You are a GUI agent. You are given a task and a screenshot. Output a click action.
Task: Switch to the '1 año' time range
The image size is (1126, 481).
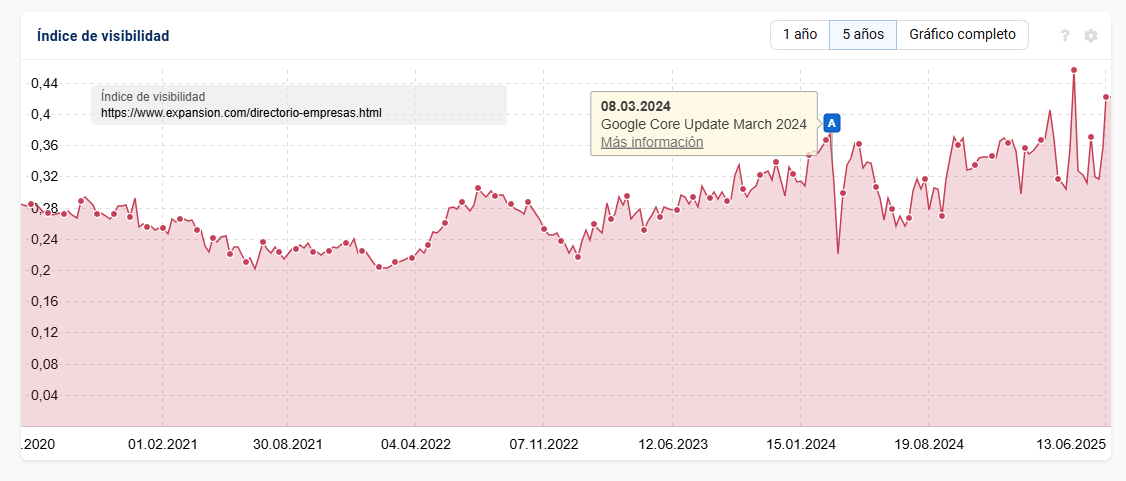pyautogui.click(x=799, y=35)
